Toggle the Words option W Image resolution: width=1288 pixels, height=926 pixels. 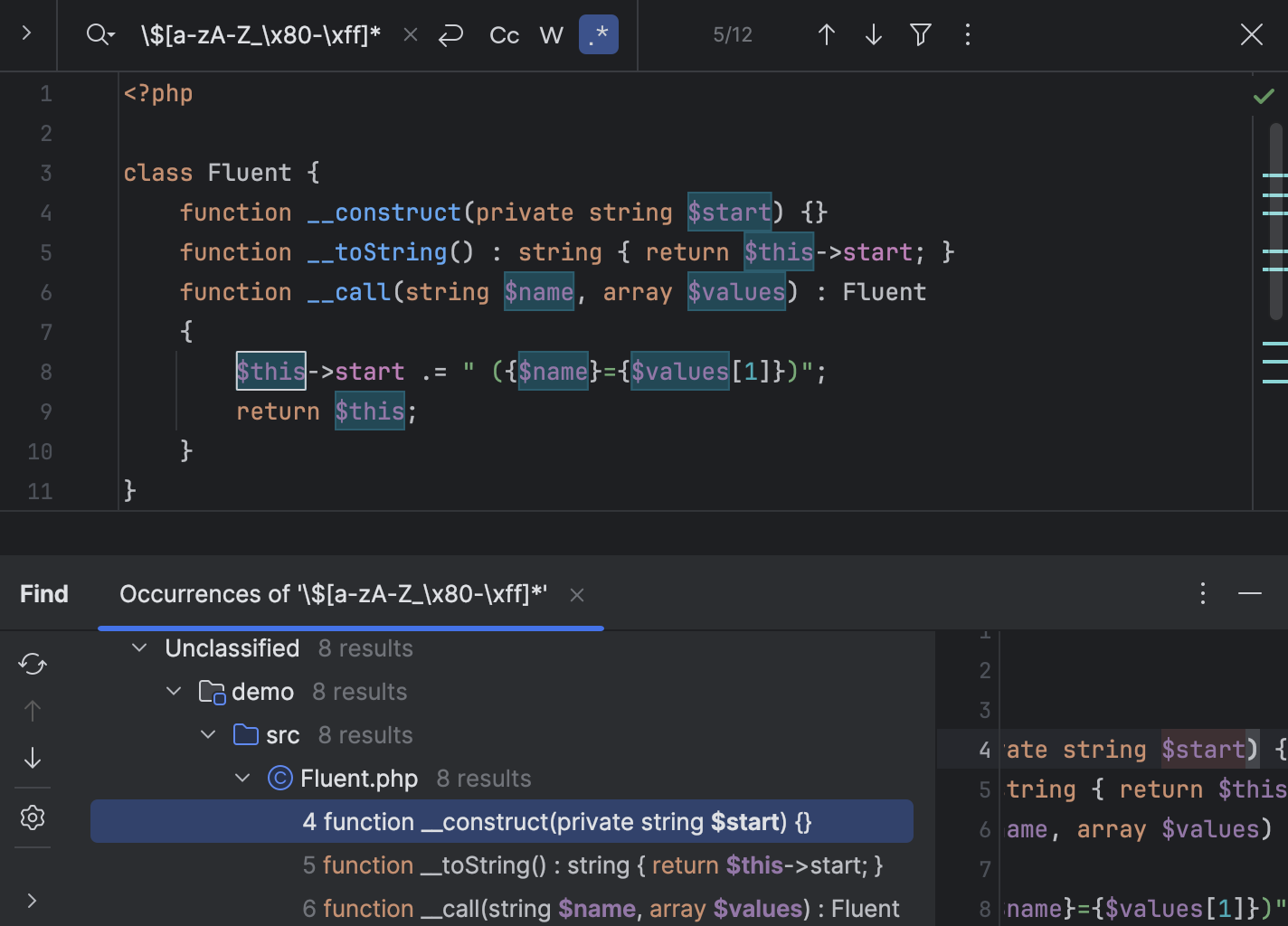pyautogui.click(x=551, y=35)
